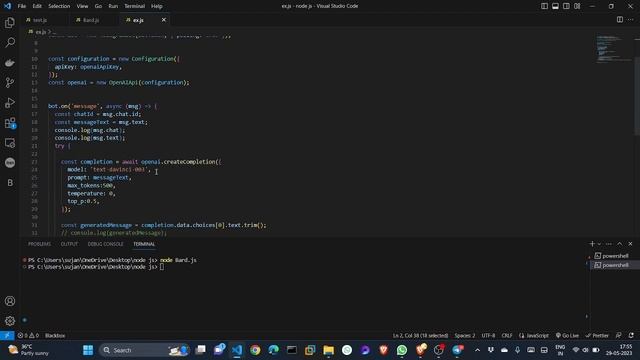640x360 pixels.
Task: Change indentation via Spaces: 2
Action: [465, 336]
